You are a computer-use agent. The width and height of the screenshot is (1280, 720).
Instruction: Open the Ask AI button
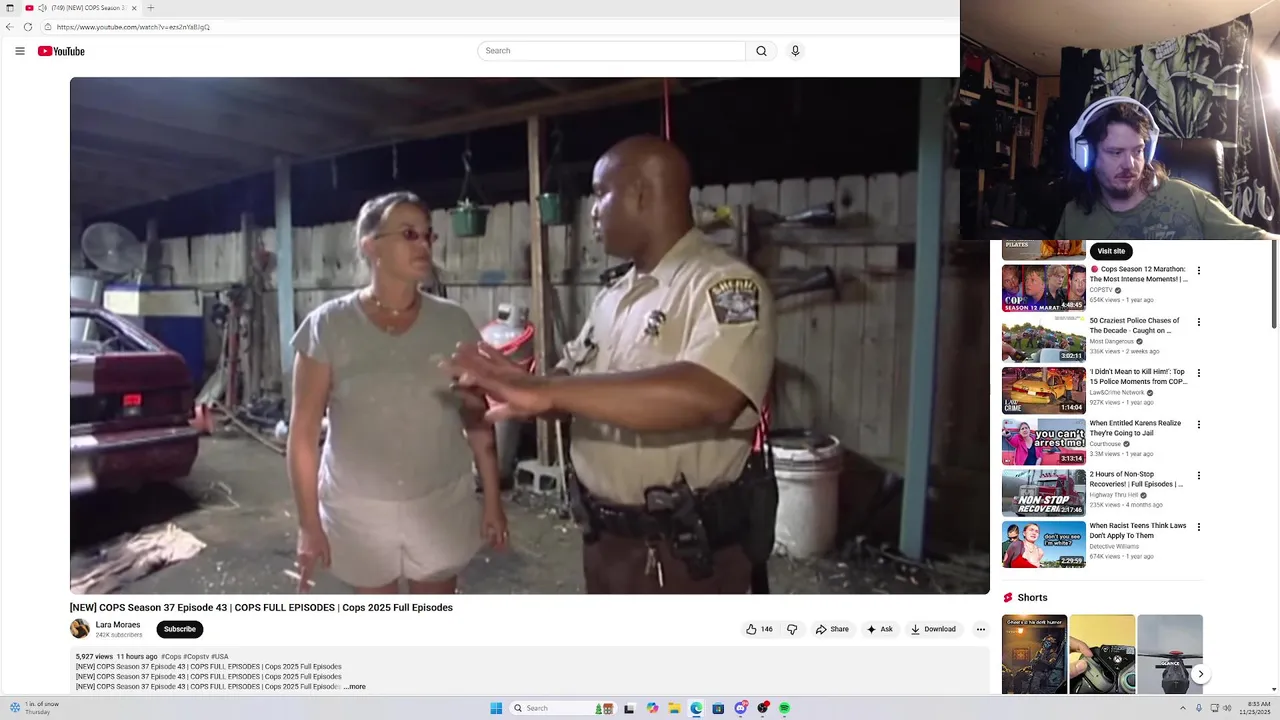tap(880, 629)
